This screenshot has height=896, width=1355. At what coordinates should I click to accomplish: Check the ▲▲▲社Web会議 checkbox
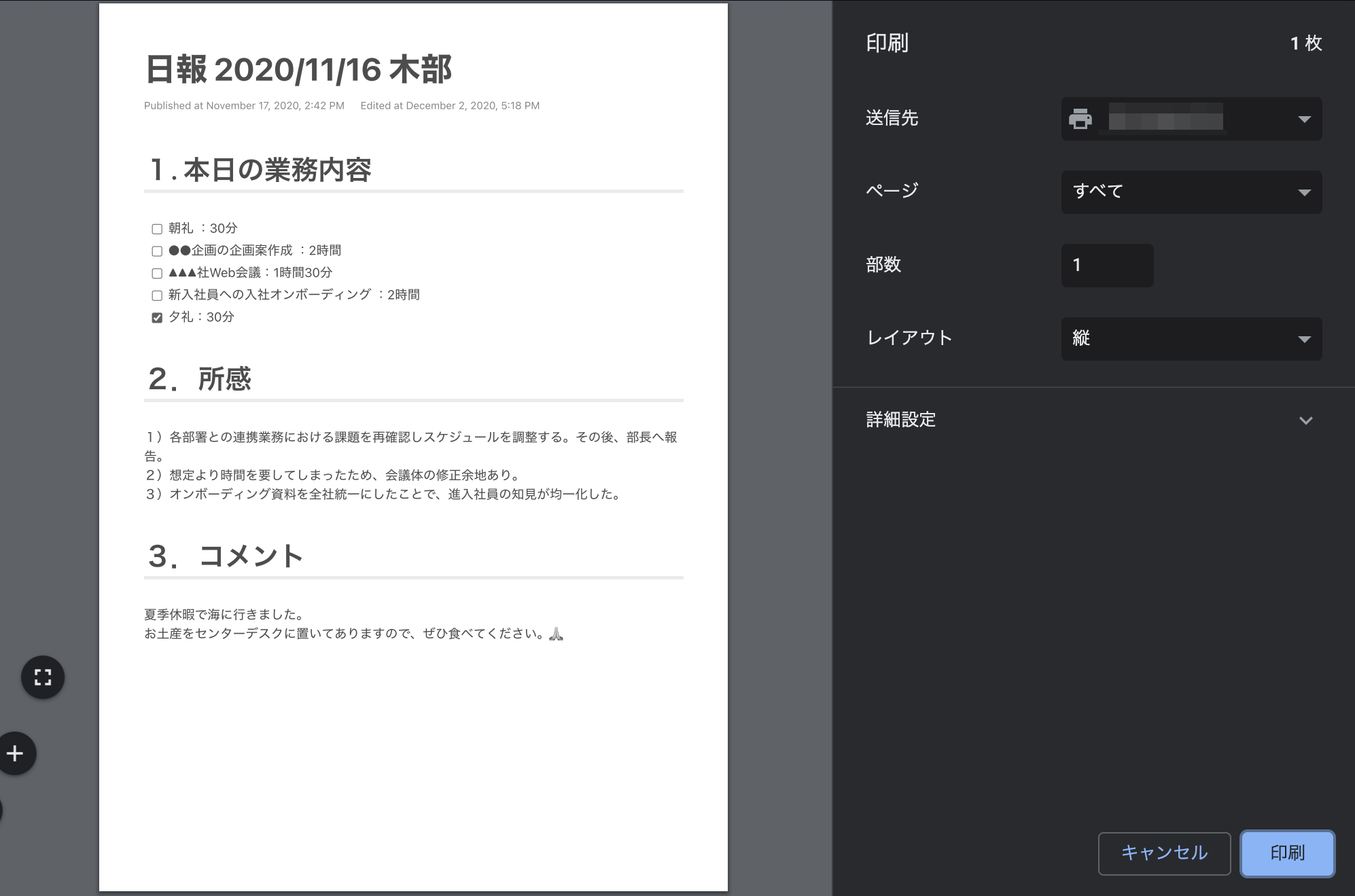coord(157,273)
